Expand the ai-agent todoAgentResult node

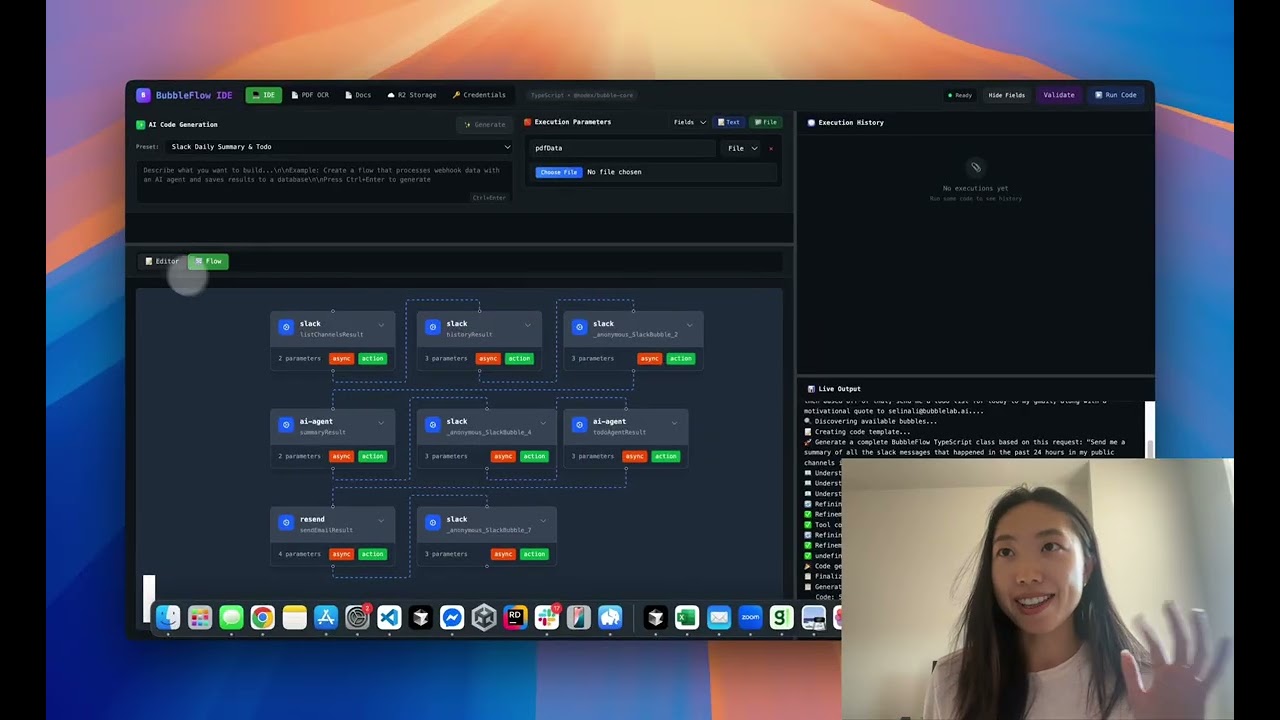click(x=674, y=423)
